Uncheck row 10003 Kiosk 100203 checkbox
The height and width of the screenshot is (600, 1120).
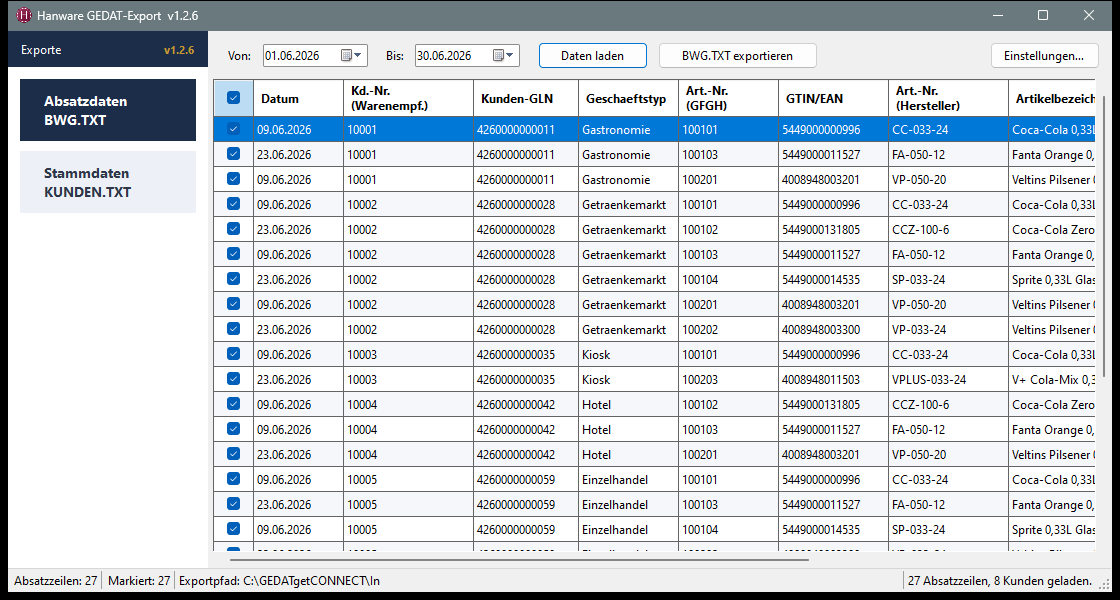pos(234,379)
